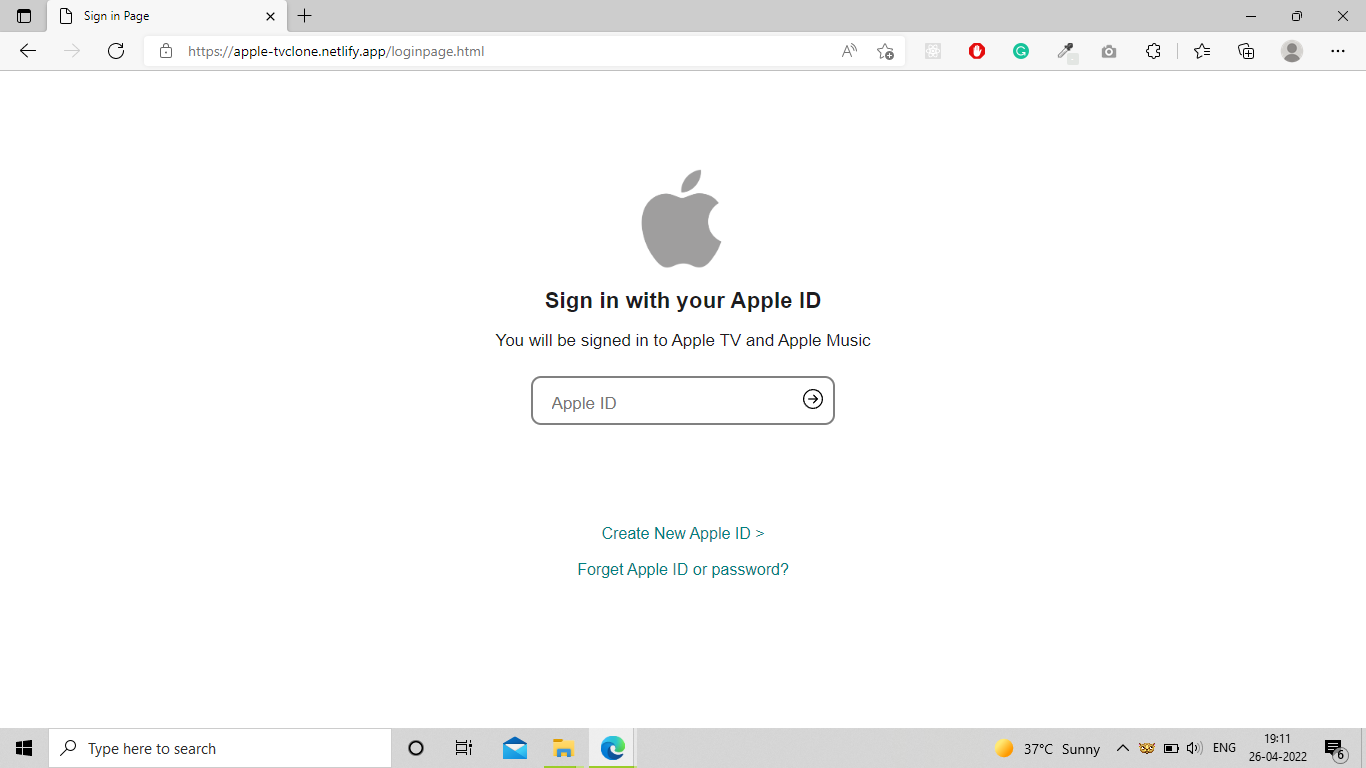Open the red Opera-style extension icon
Image resolution: width=1366 pixels, height=768 pixels.
977,51
